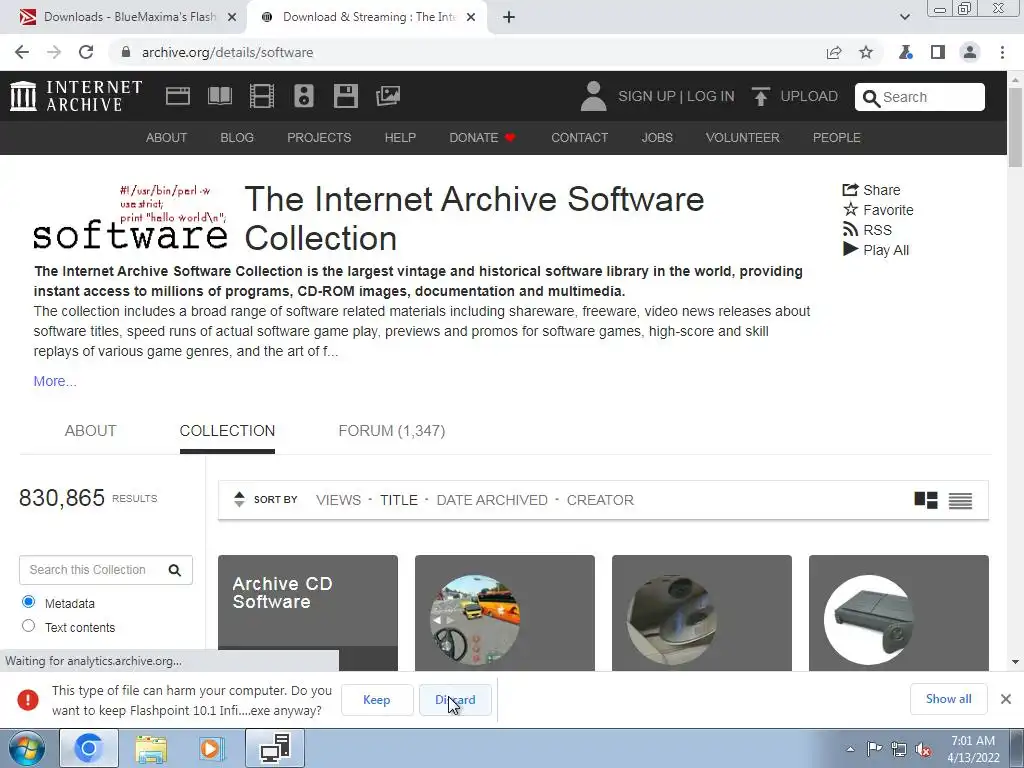The width and height of the screenshot is (1024, 768).
Task: Click the upload arrow icon
Action: [760, 97]
